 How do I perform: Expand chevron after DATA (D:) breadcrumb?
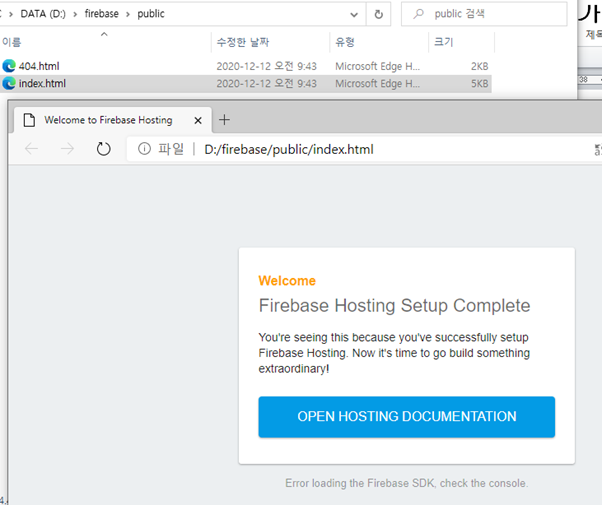coord(75,14)
